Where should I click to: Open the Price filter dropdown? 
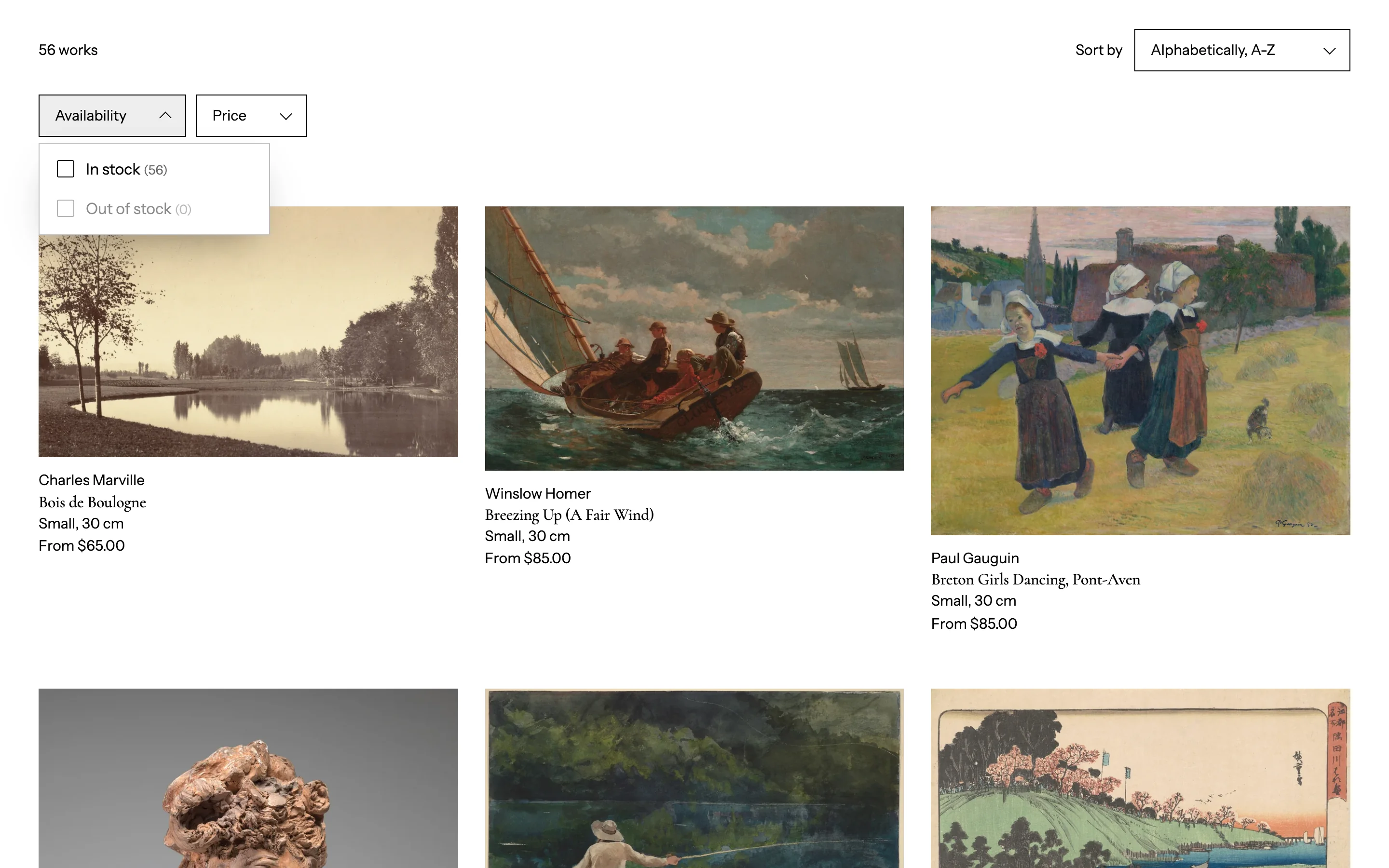(x=251, y=115)
